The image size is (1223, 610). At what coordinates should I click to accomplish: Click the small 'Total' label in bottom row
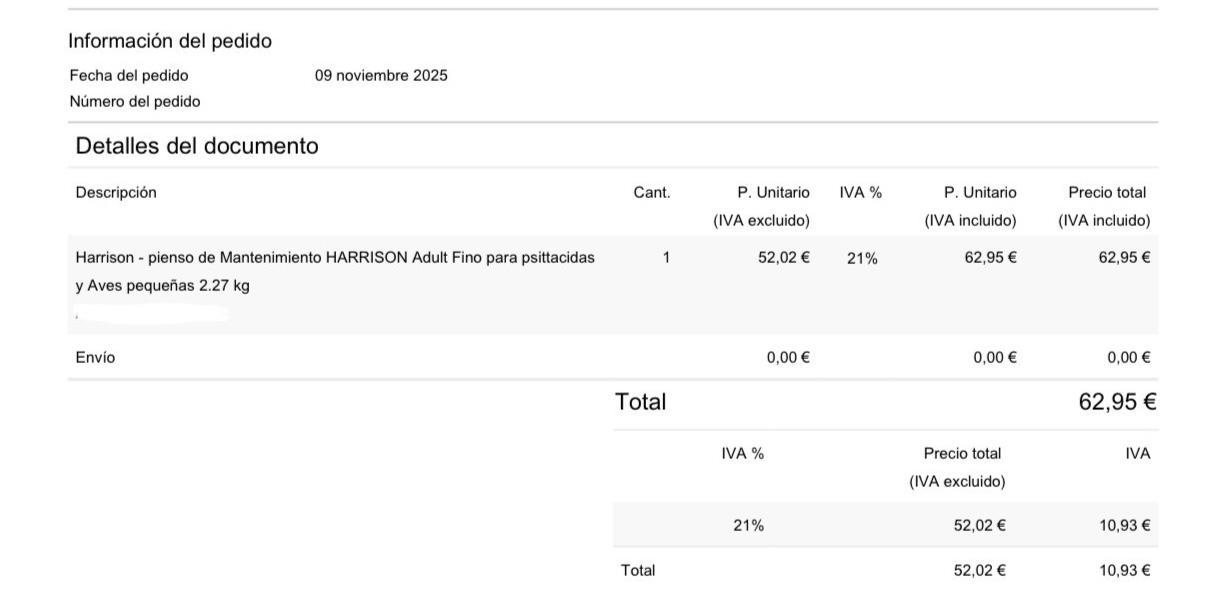[638, 570]
